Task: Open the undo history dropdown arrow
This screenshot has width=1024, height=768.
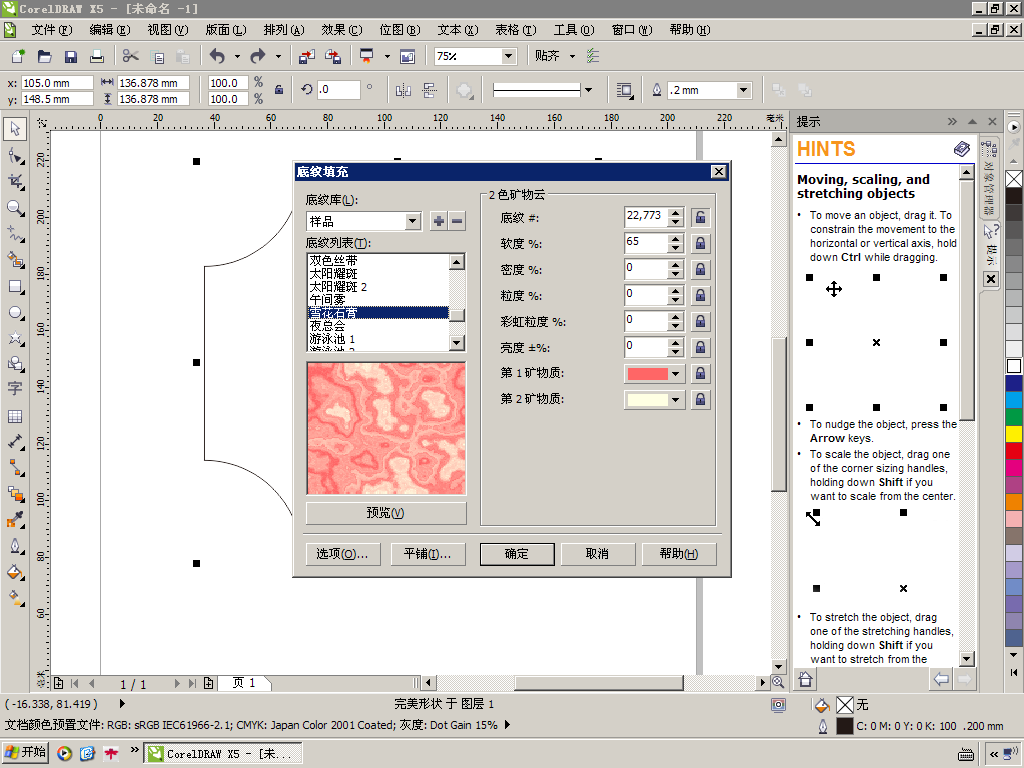Action: click(237, 56)
